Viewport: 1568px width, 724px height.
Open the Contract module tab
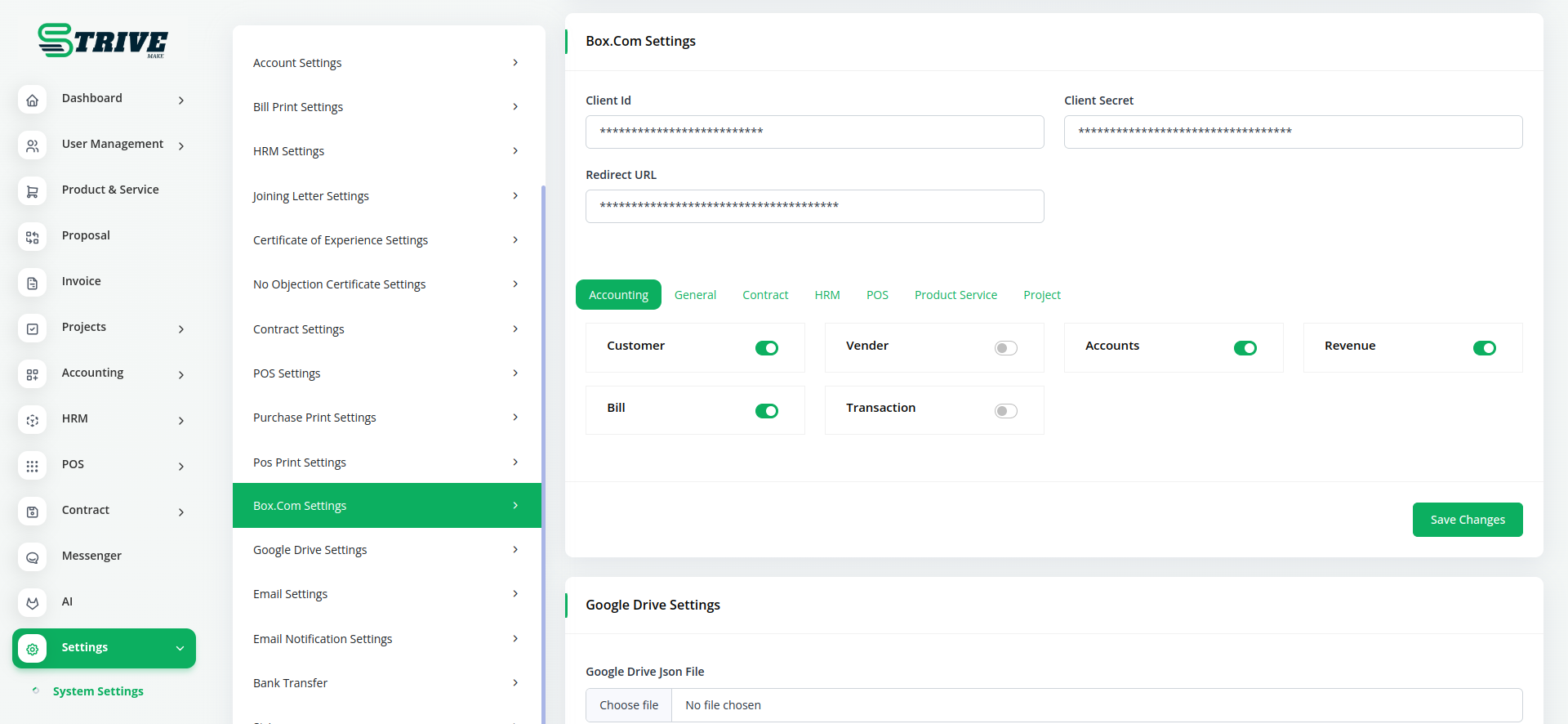[x=764, y=295]
